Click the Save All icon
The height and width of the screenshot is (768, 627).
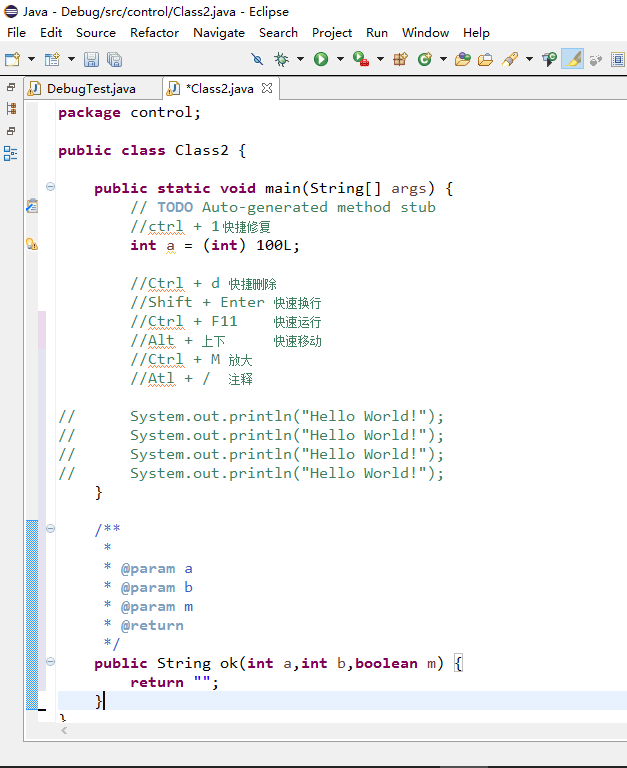click(x=115, y=59)
